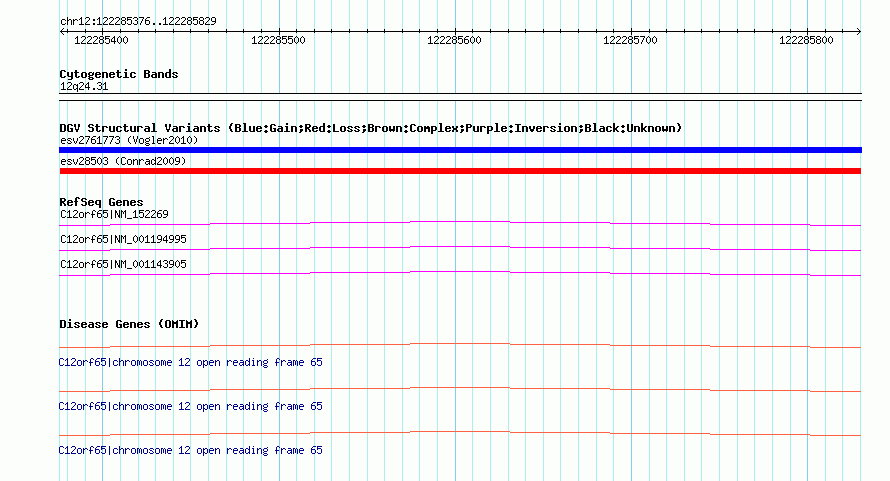Click the esv2761773 (Vogler2010) label
This screenshot has width=890, height=481.
click(x=129, y=140)
